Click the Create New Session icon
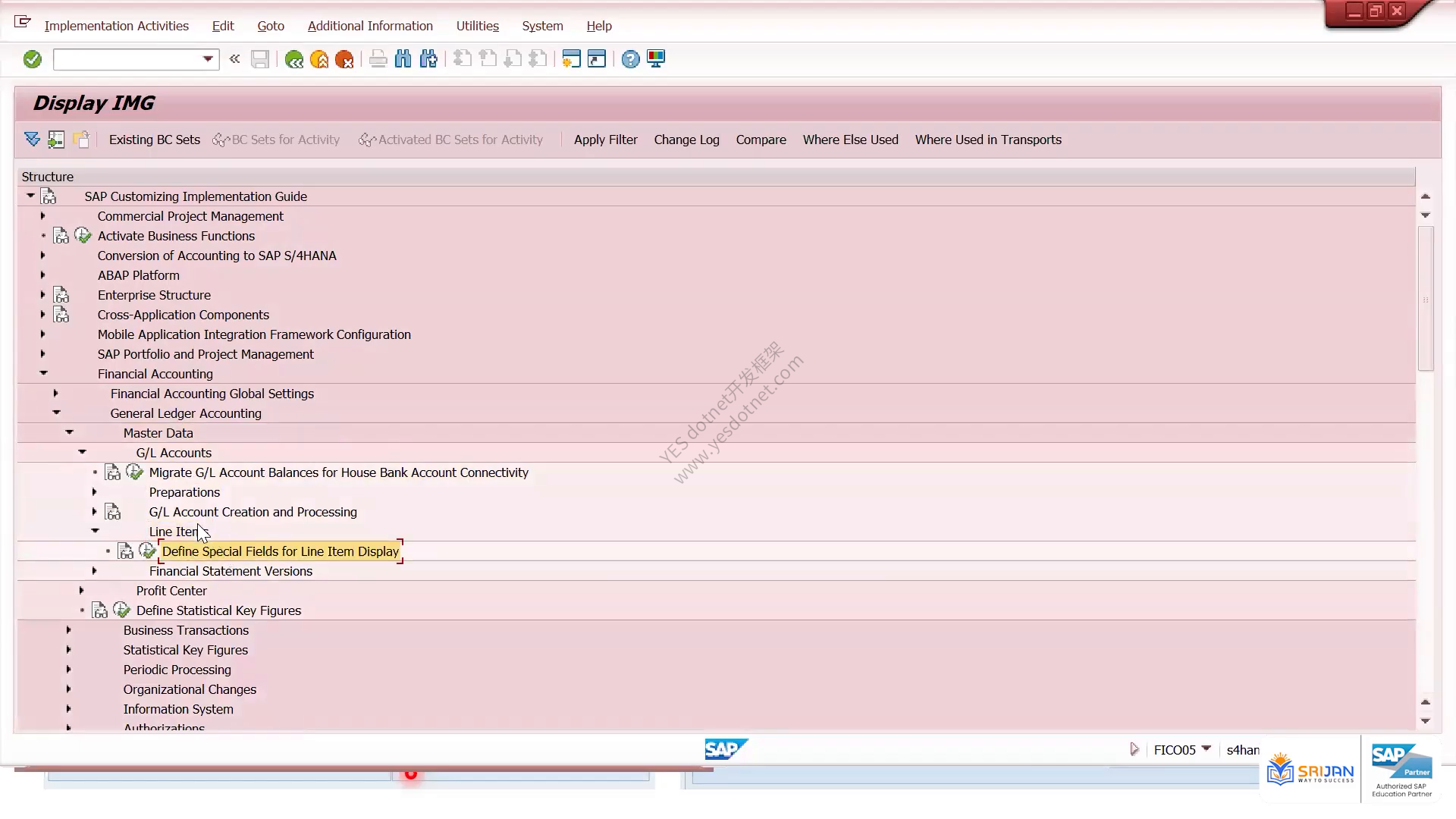 pyautogui.click(x=571, y=59)
